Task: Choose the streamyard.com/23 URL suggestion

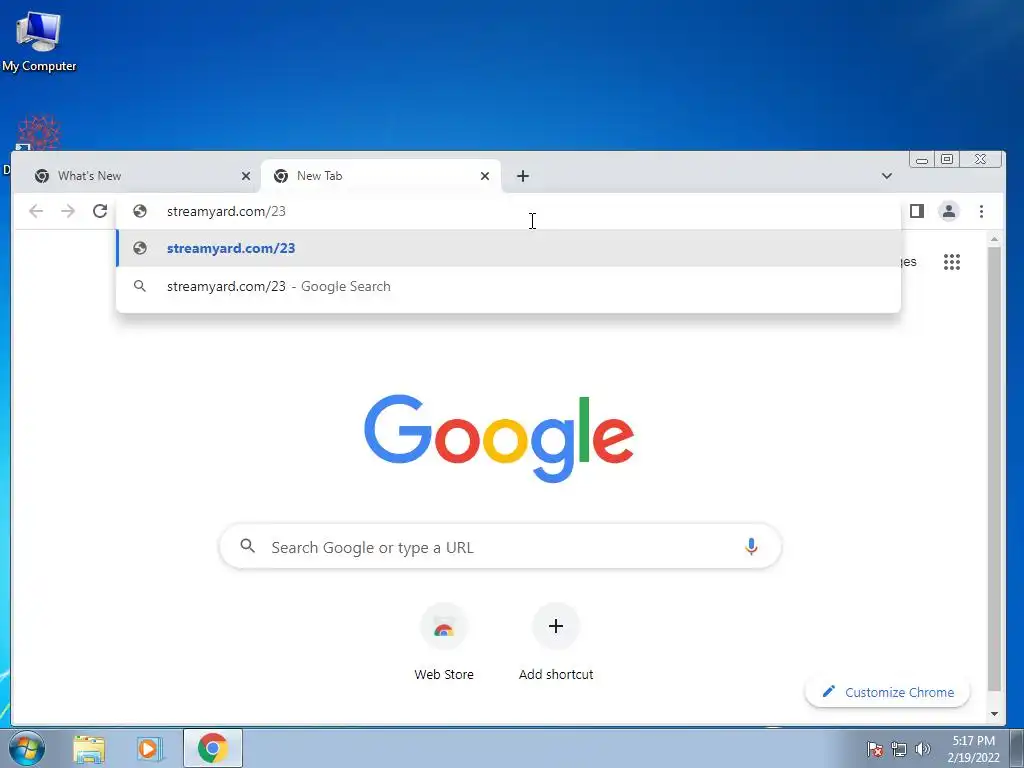Action: (508, 248)
